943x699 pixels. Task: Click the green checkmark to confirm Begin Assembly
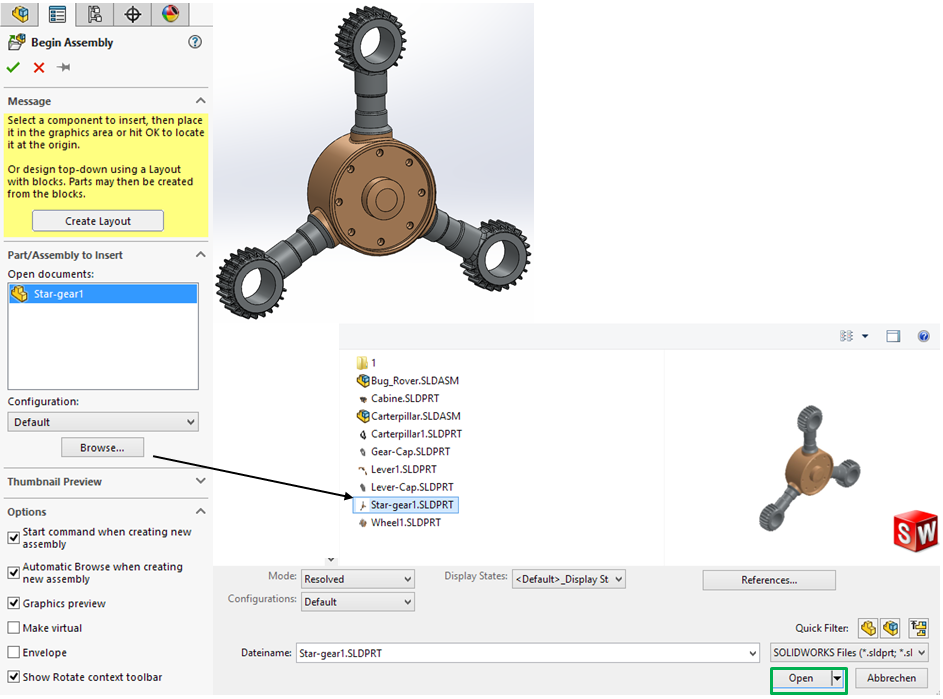(x=13, y=66)
